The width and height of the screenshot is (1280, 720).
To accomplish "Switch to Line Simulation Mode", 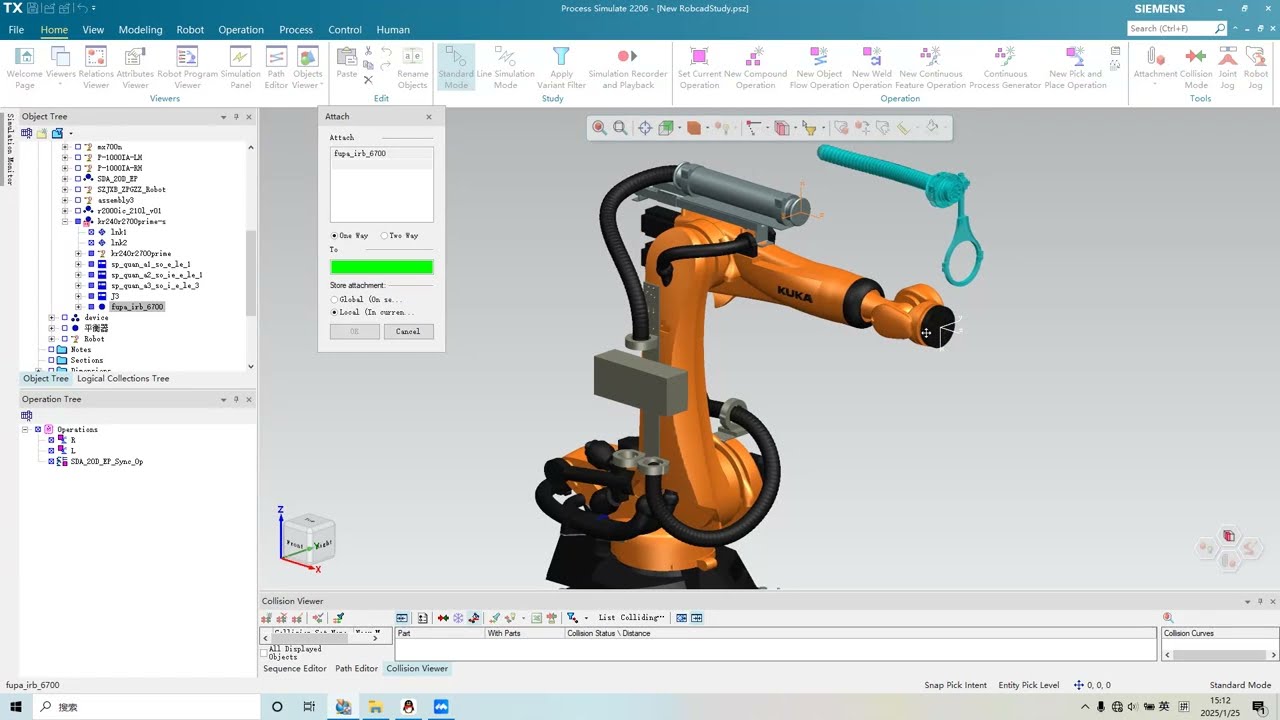I will click(505, 67).
